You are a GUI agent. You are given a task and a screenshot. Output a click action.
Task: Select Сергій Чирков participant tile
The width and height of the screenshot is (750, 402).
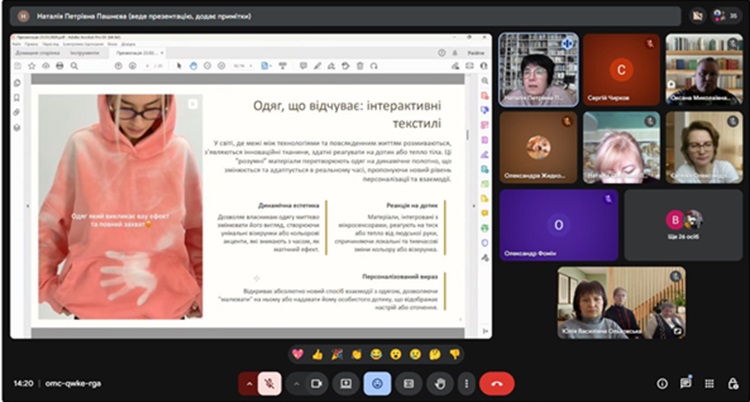[622, 70]
